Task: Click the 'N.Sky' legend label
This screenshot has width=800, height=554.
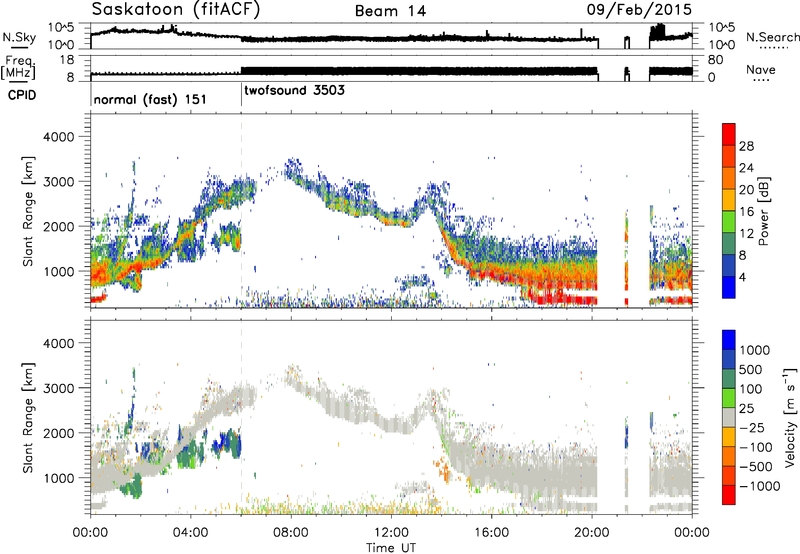Action: tap(19, 37)
